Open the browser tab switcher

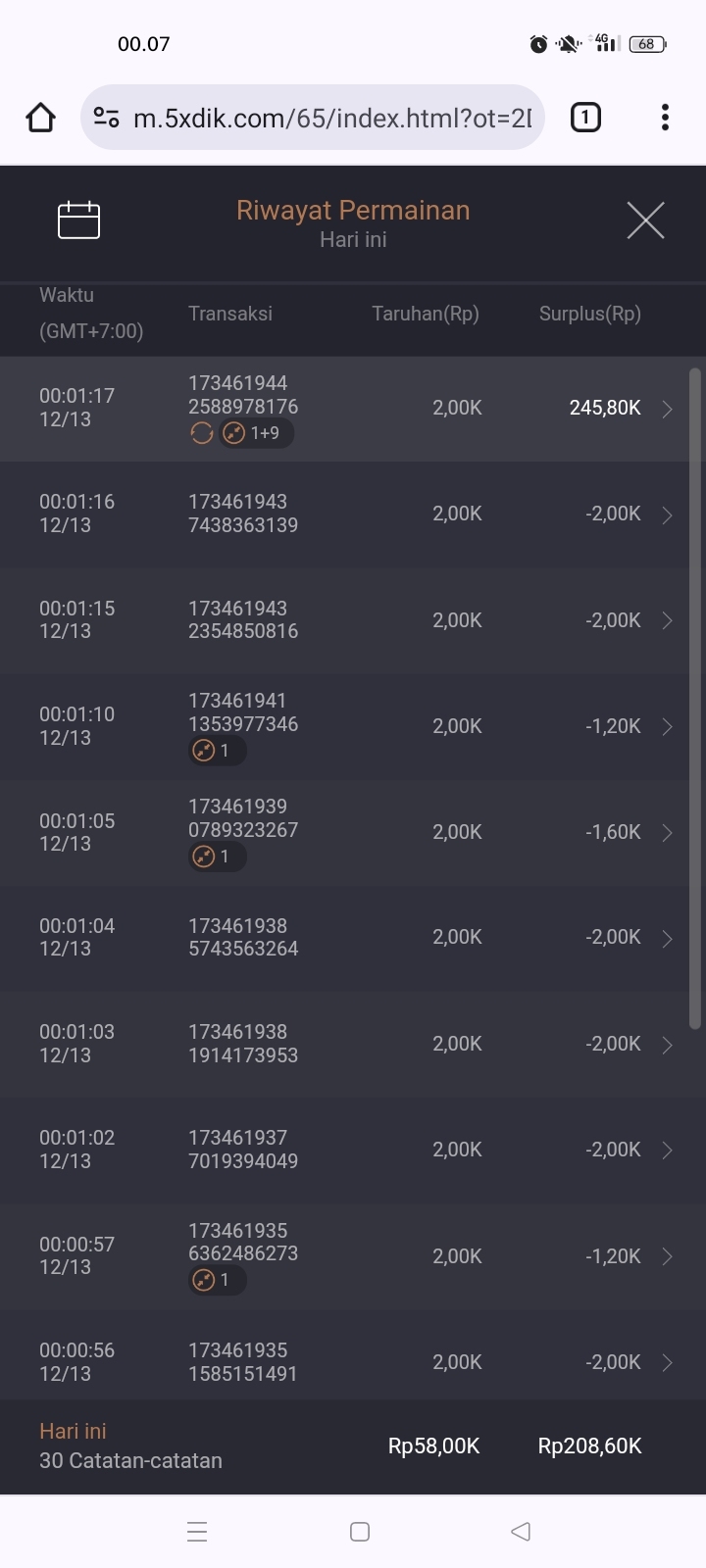(585, 119)
